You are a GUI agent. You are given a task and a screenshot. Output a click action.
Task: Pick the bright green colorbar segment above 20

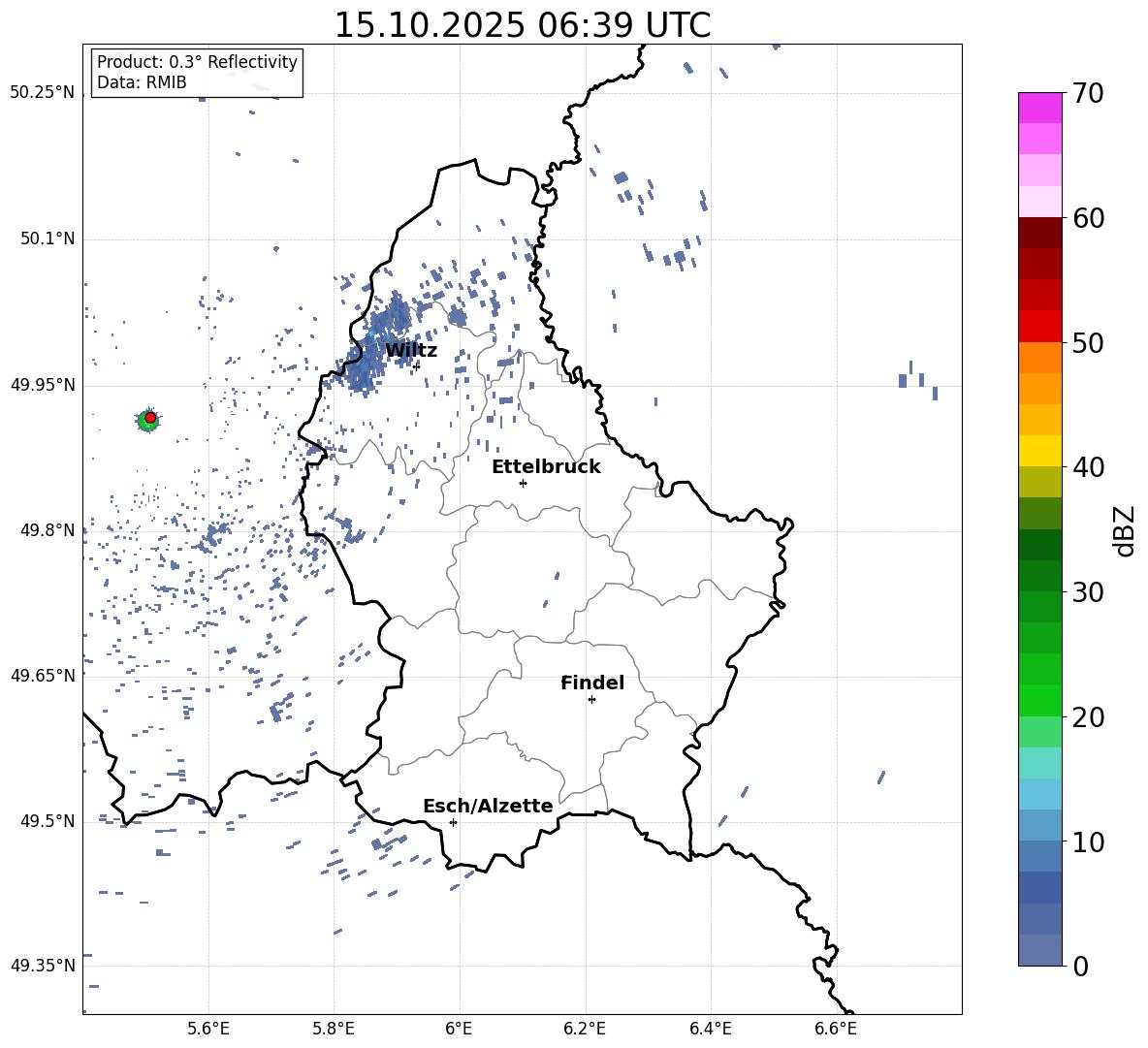[1040, 700]
